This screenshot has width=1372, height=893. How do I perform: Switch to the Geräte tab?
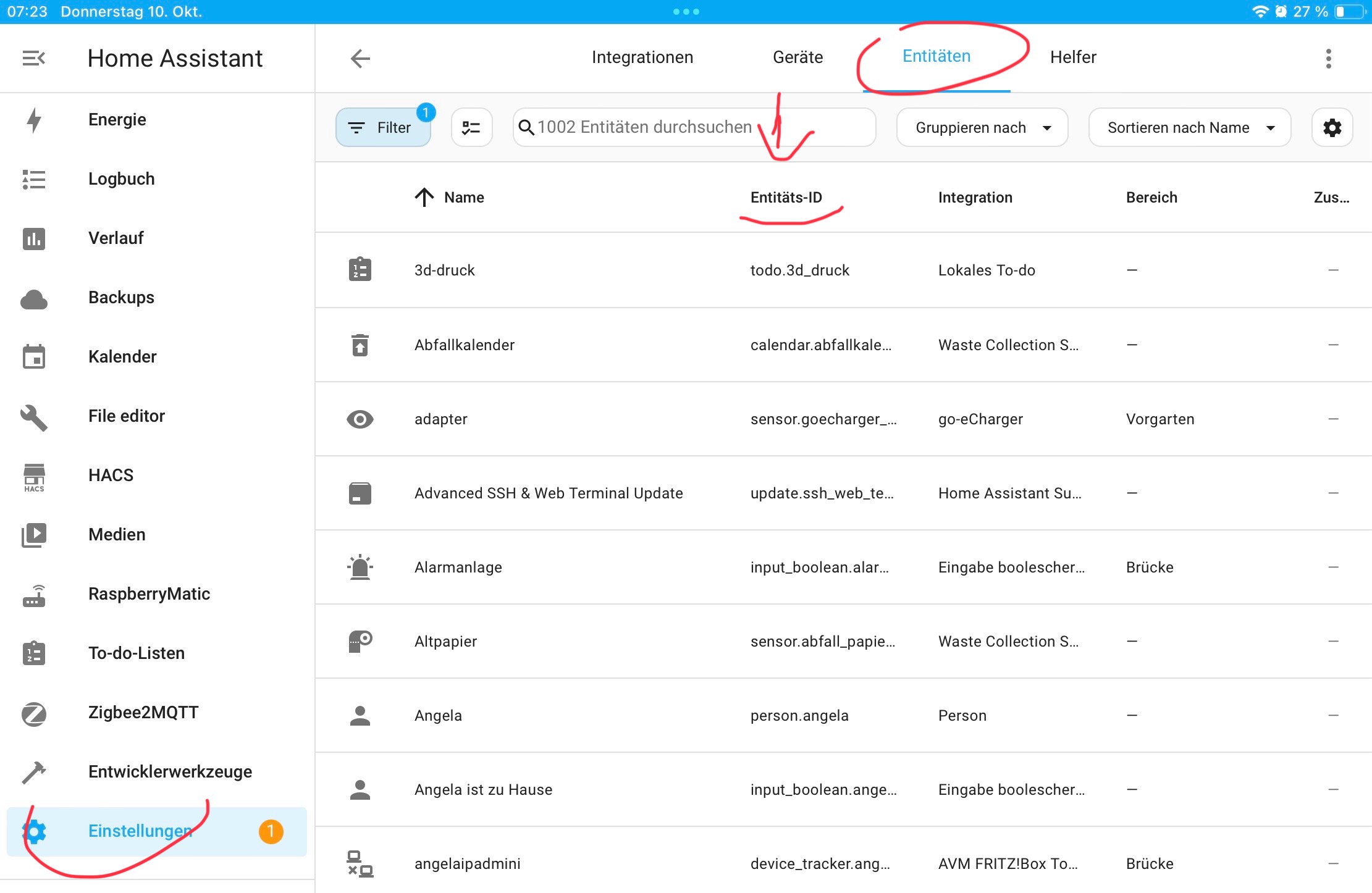point(798,57)
